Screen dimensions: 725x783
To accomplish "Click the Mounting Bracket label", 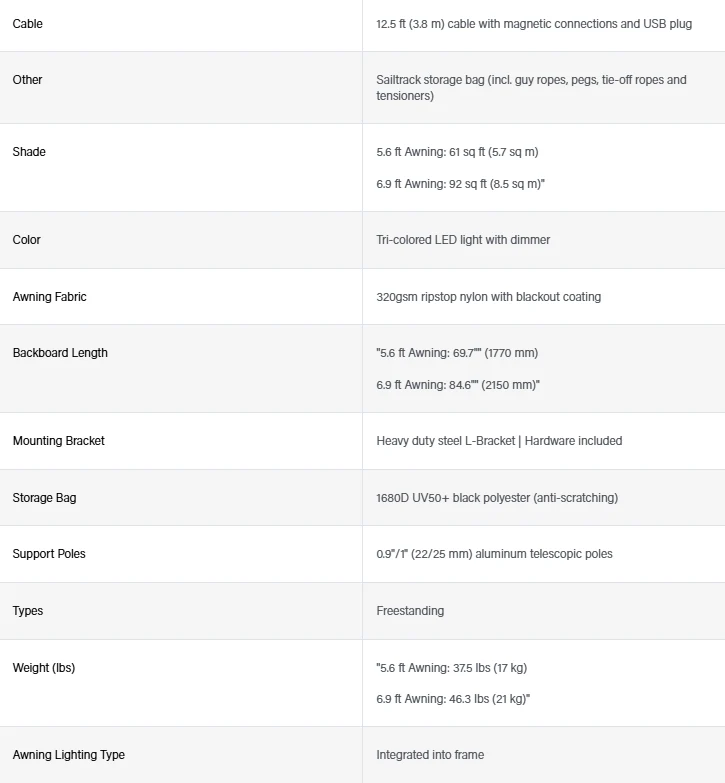I will click(58, 441).
